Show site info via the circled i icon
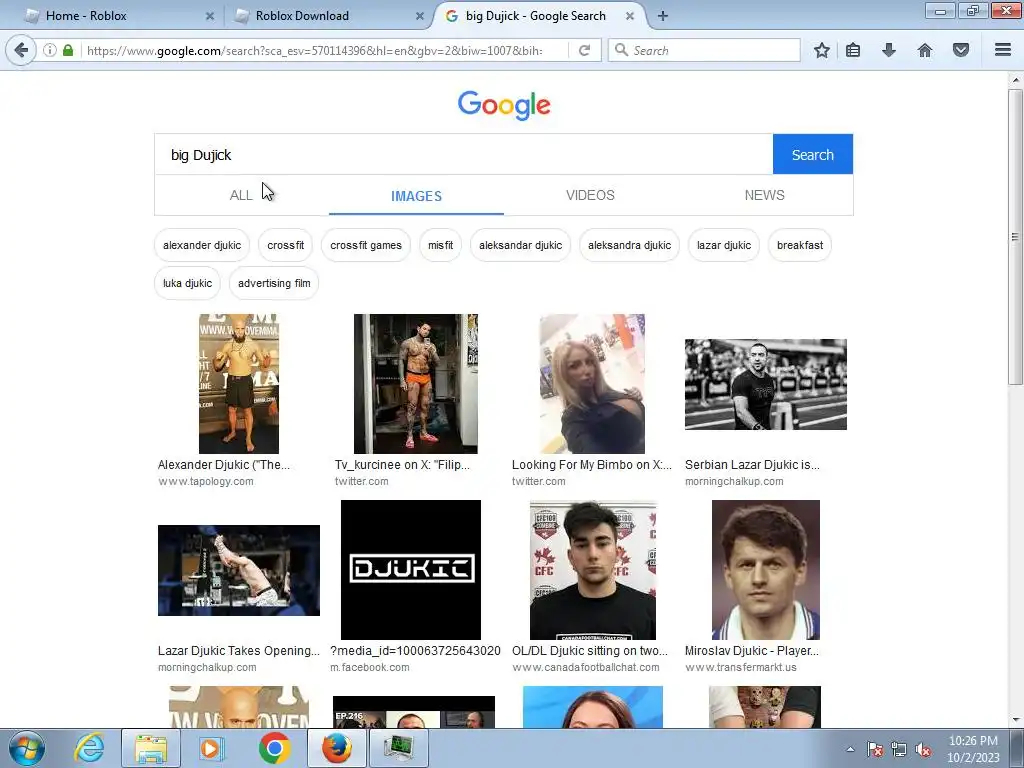The image size is (1024, 768). [50, 50]
